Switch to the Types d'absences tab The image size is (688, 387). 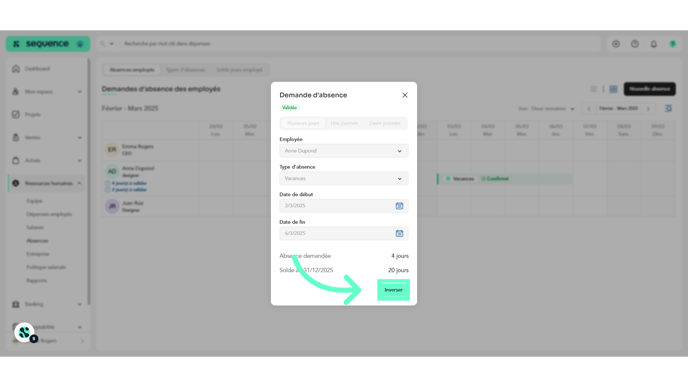coord(185,70)
